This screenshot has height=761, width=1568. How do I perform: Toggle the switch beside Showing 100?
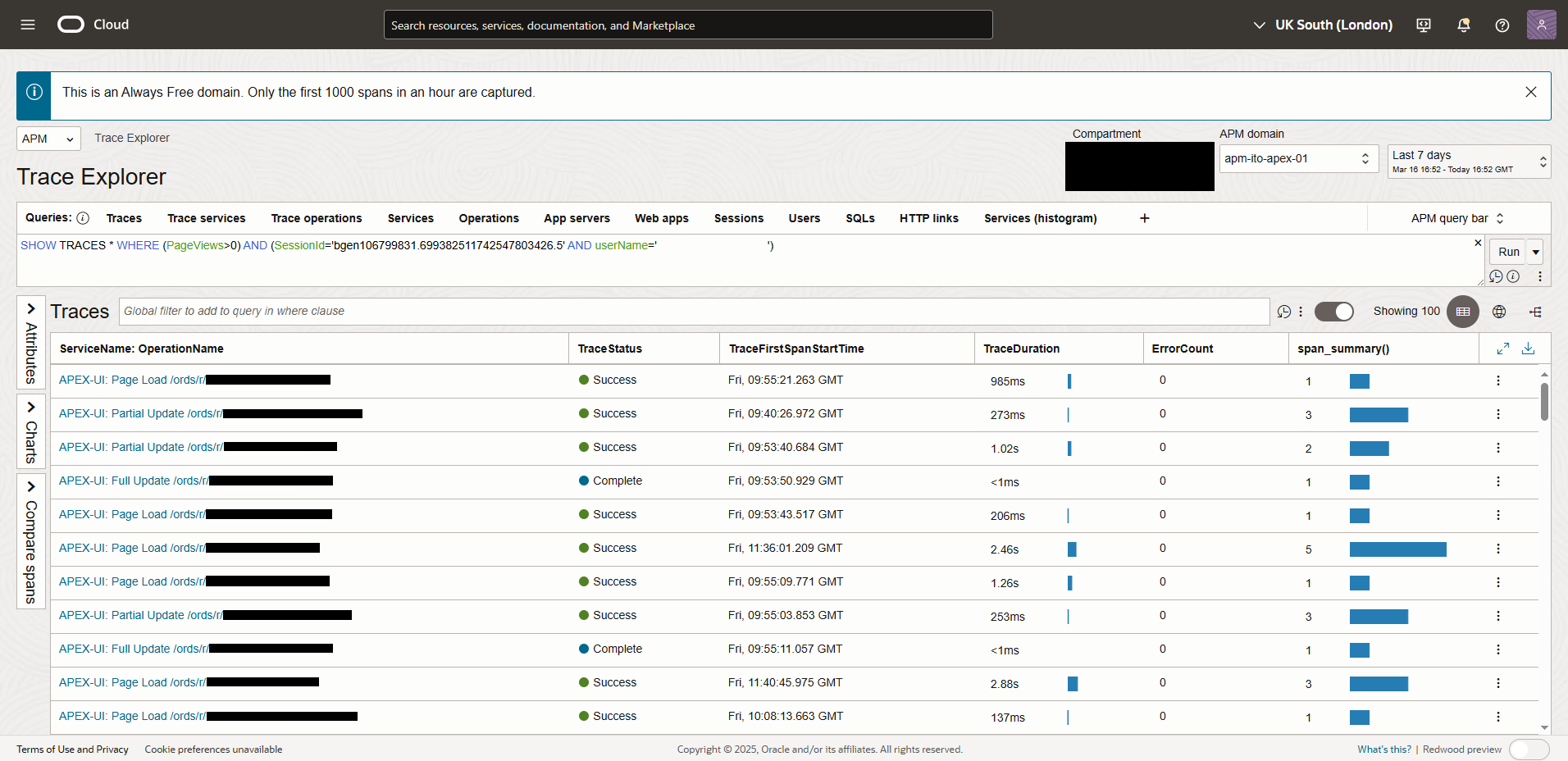[1333, 312]
